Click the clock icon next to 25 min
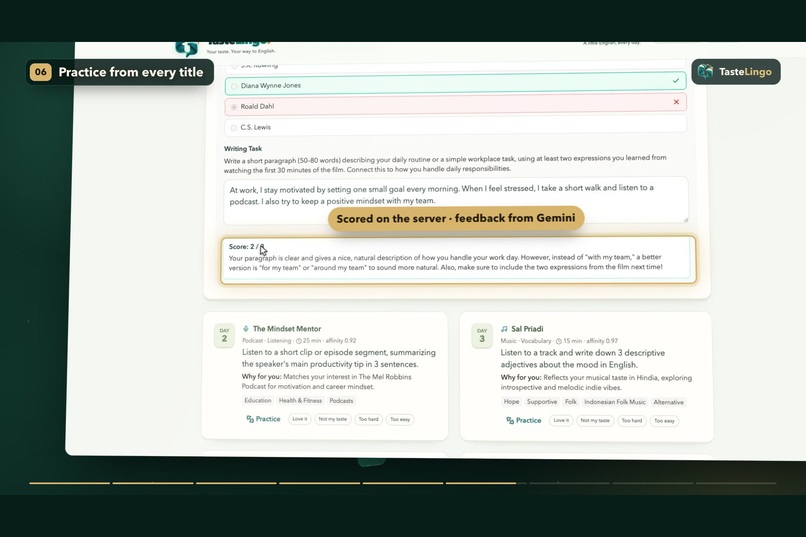Screen dimensions: 806x537 tap(299, 341)
